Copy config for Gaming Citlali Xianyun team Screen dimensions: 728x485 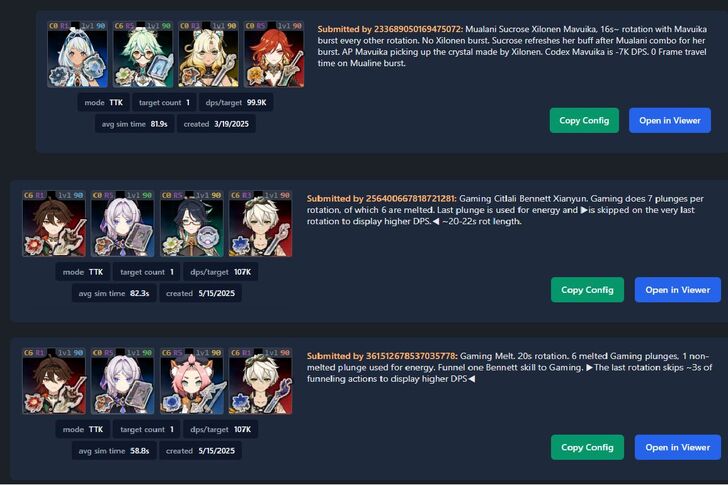(587, 290)
